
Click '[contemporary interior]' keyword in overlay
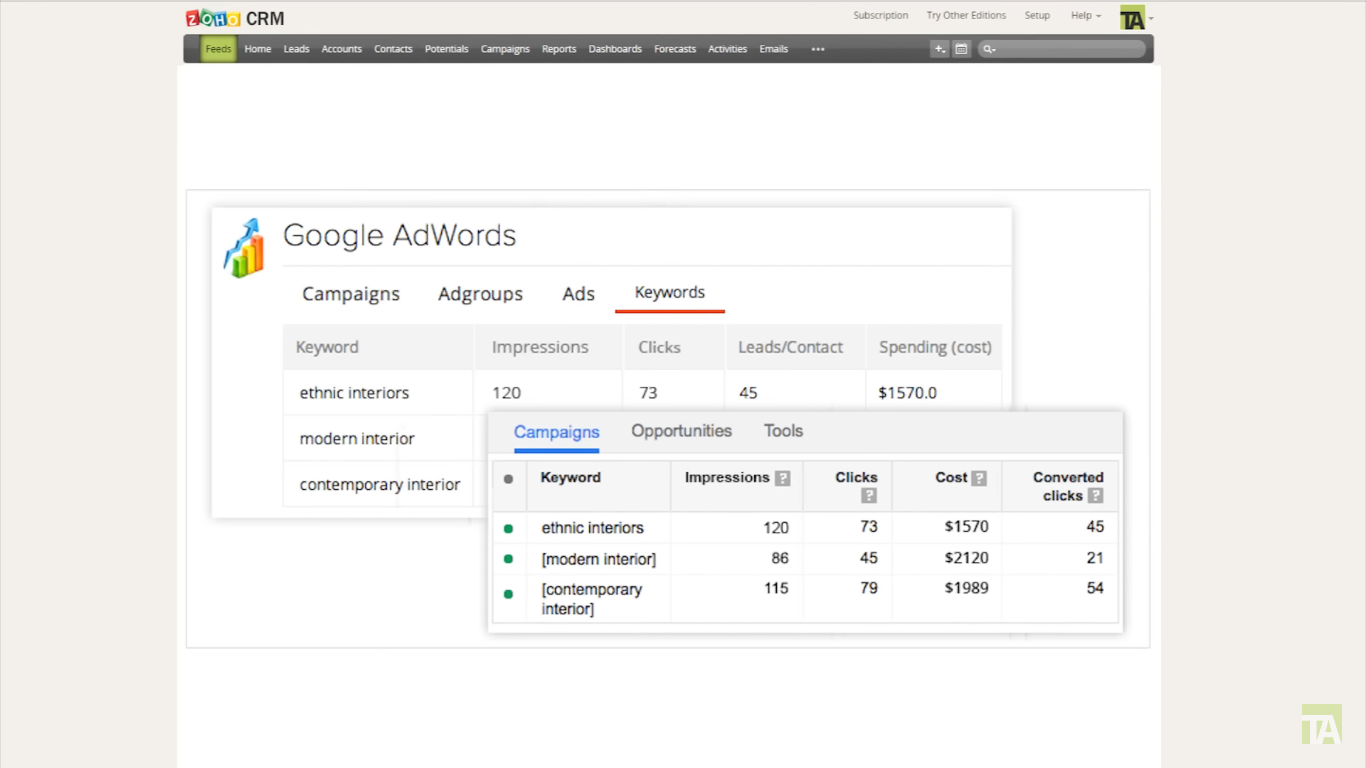click(592, 599)
